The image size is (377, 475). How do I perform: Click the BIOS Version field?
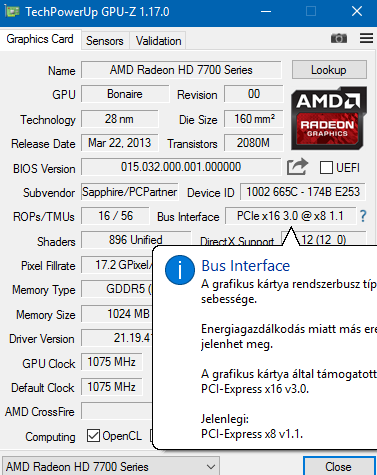tap(181, 167)
